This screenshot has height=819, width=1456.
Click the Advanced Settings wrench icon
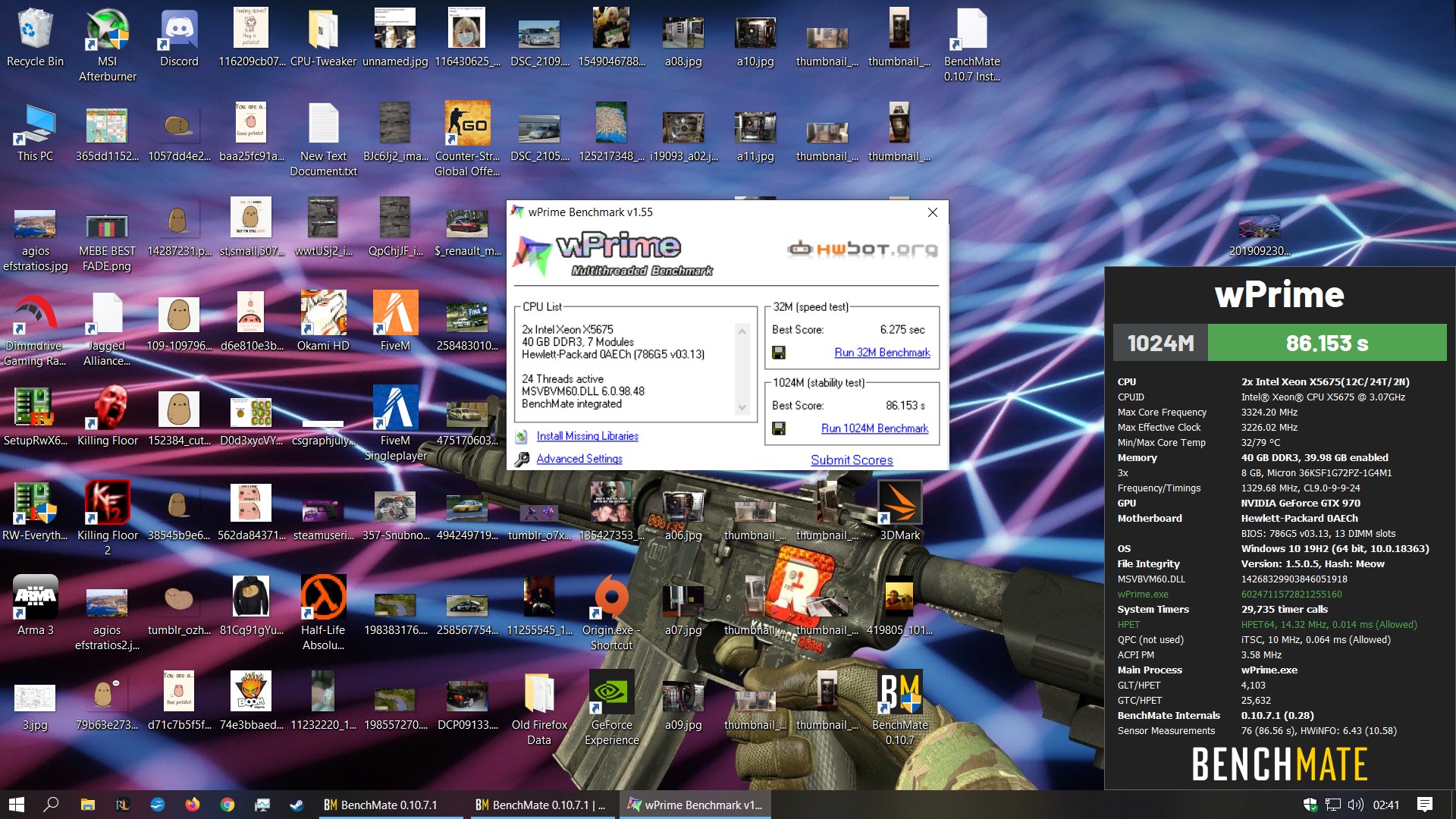[x=522, y=459]
